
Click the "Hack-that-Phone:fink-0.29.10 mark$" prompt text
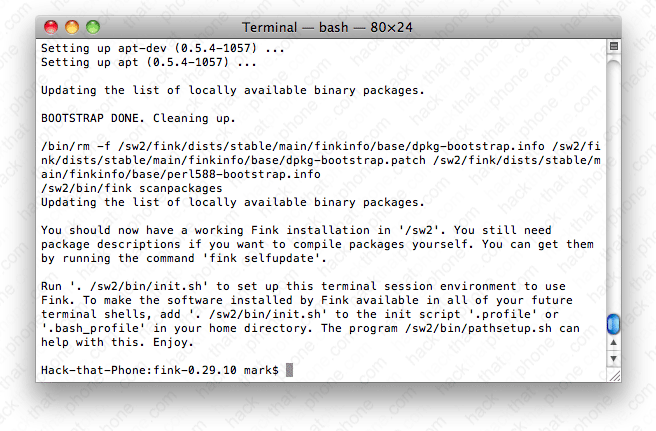[160, 371]
